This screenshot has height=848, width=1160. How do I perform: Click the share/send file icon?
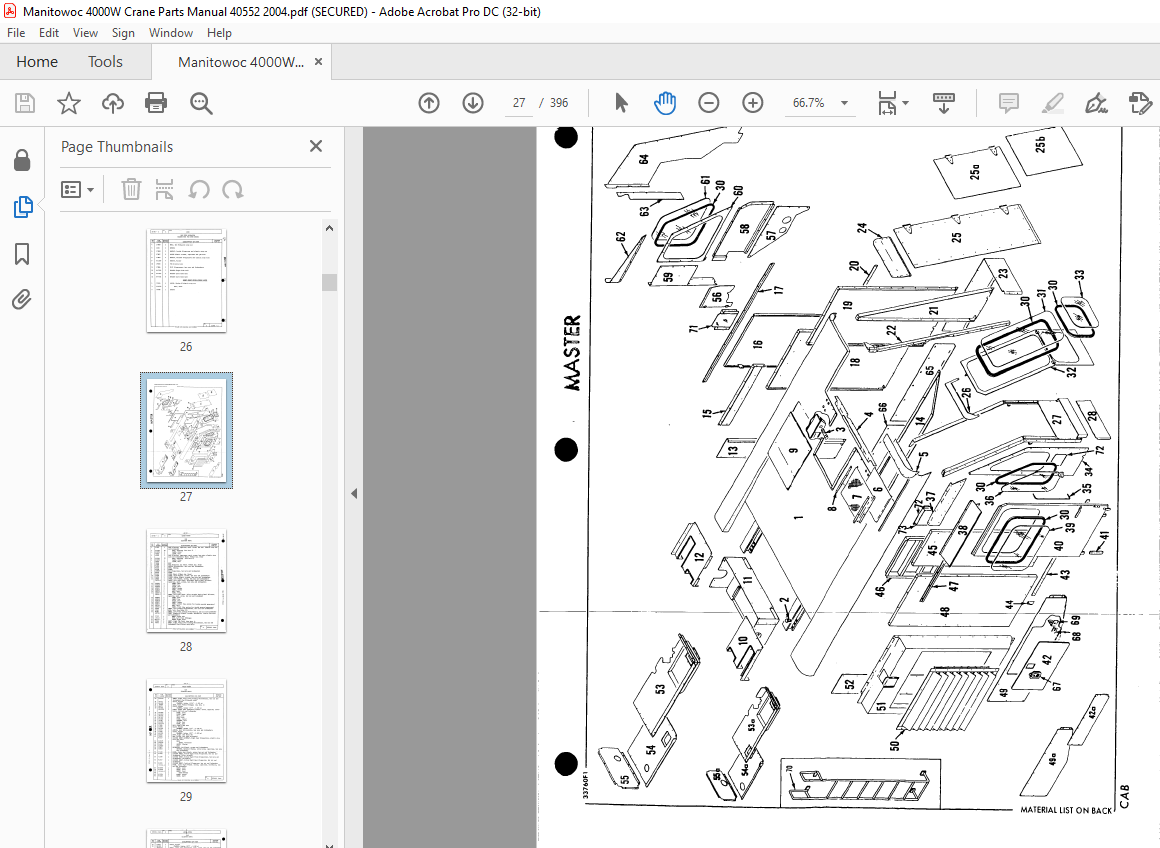pyautogui.click(x=1140, y=103)
